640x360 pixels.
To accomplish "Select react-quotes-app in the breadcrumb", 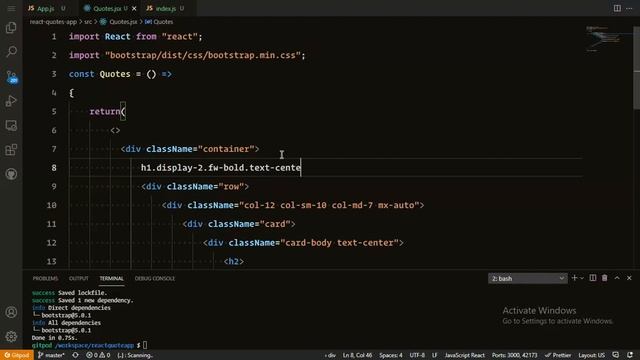I will (x=53, y=22).
